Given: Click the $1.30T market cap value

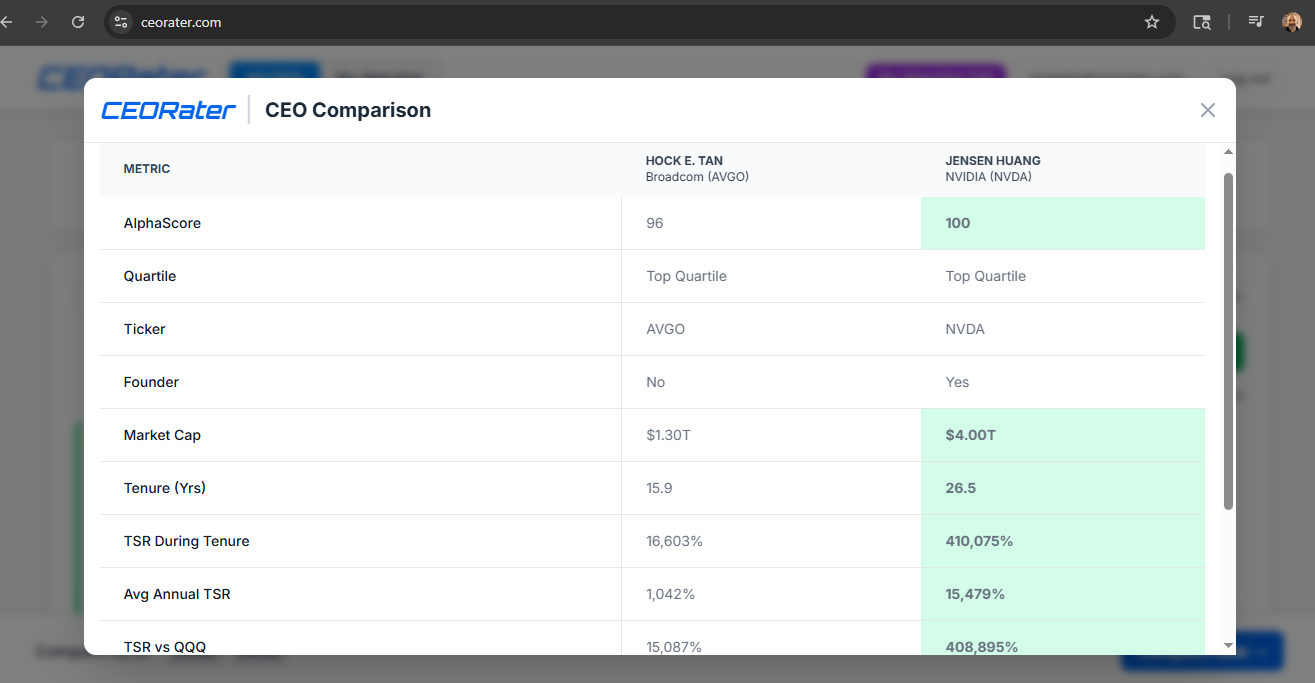Looking at the screenshot, I should [x=669, y=435].
